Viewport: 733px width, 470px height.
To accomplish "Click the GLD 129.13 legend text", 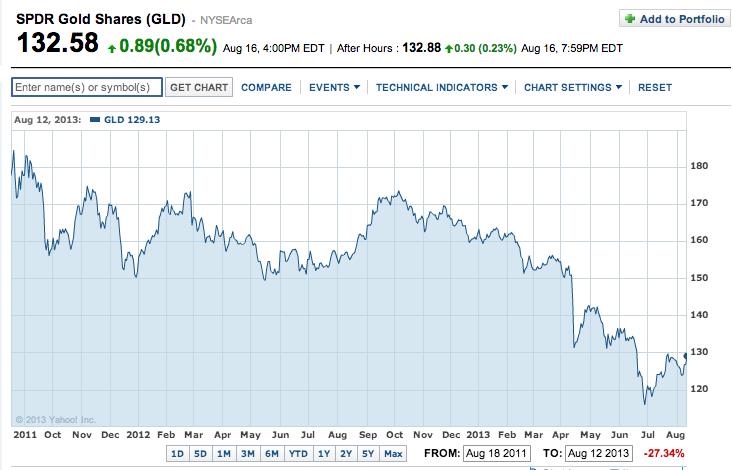I will click(132, 120).
